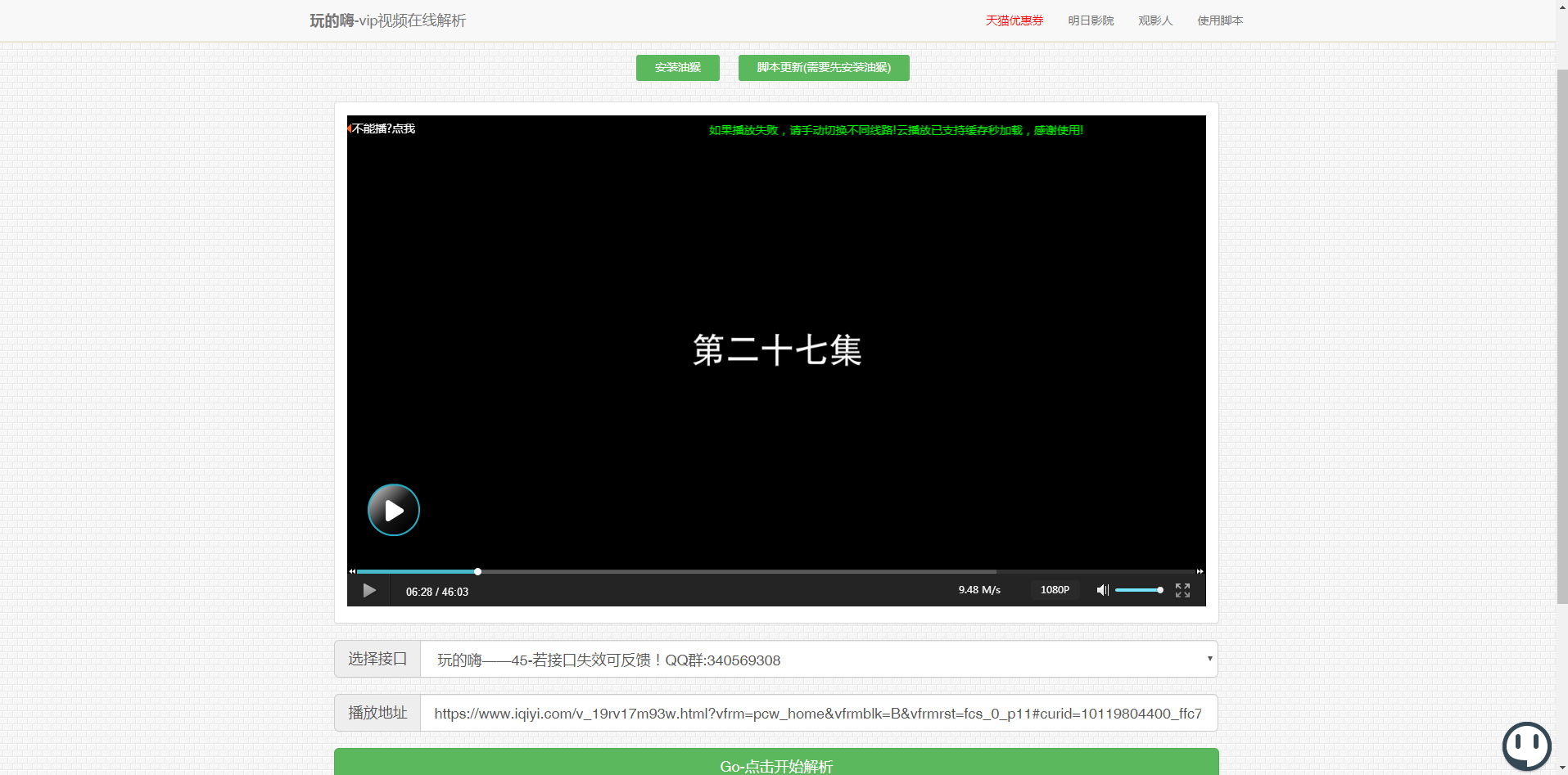Click the 不能播?点我 help link
This screenshot has width=1568, height=775.
click(382, 128)
